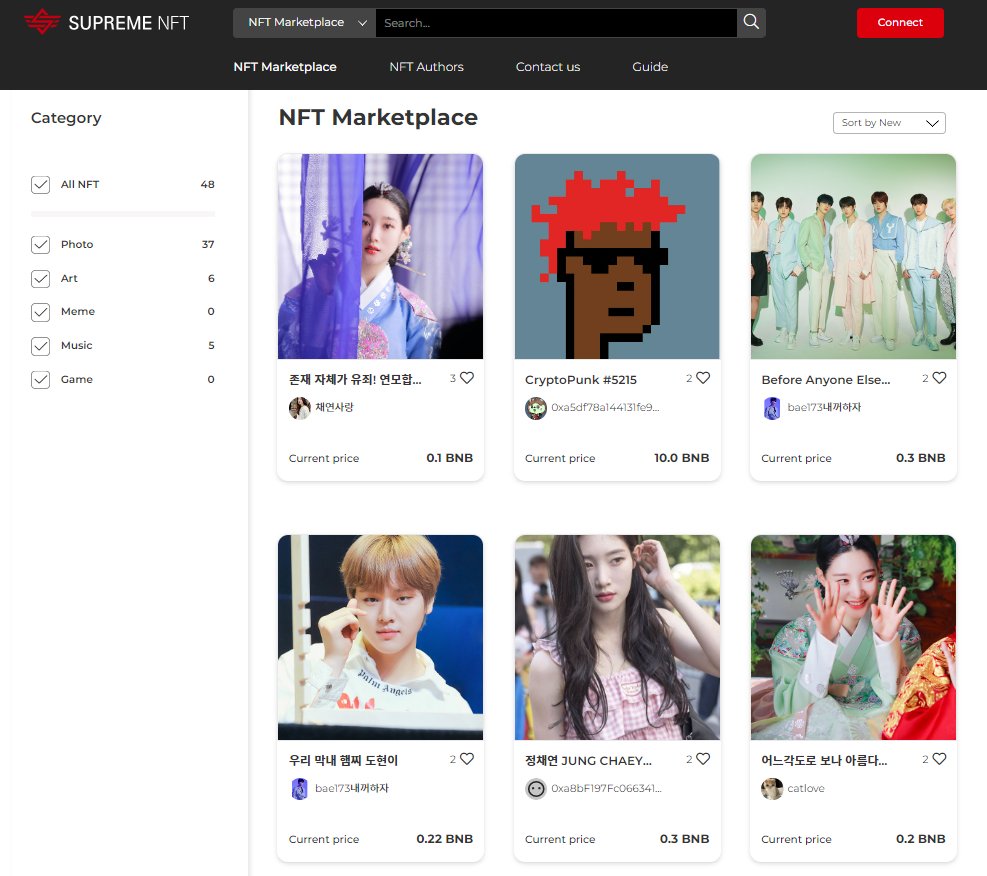This screenshot has width=987, height=876.
Task: Open green hanbok waving woman thumbnail
Action: 853,637
